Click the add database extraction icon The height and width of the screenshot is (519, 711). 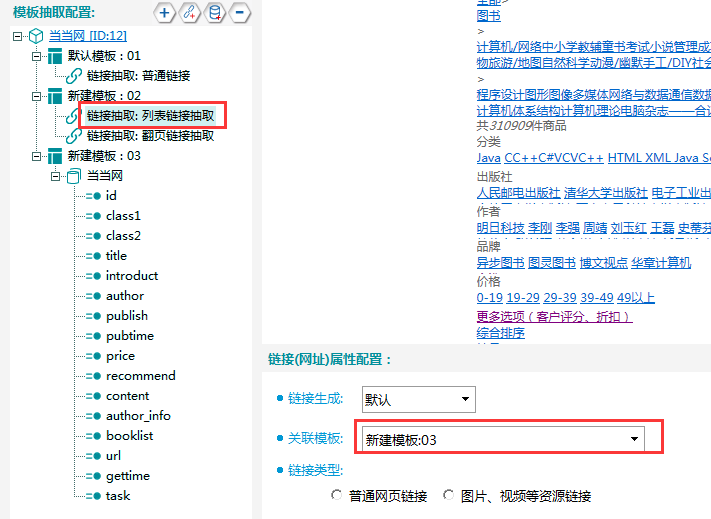point(215,13)
